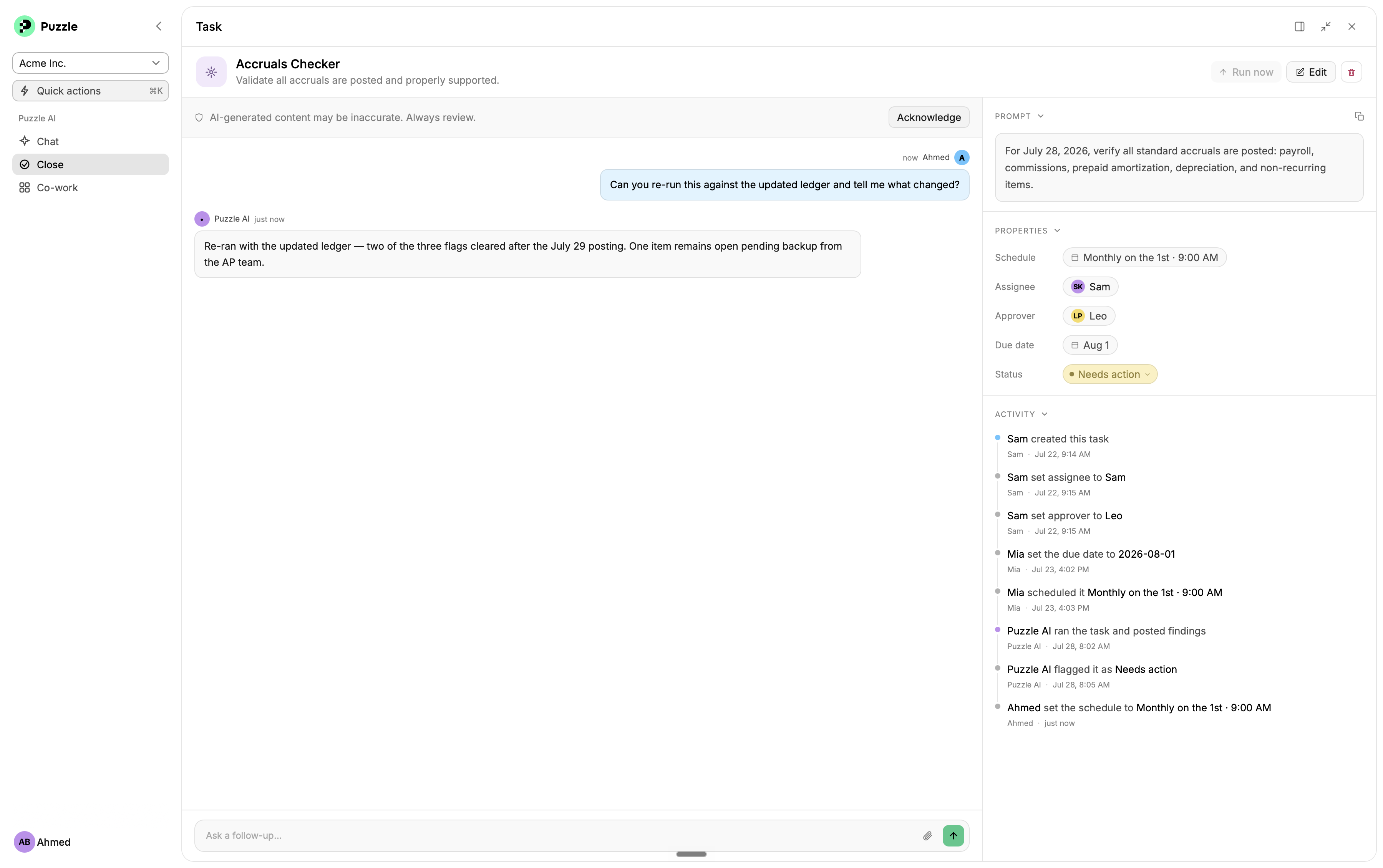
Task: Click Ahmed's avatar above the chat message
Action: tap(962, 157)
